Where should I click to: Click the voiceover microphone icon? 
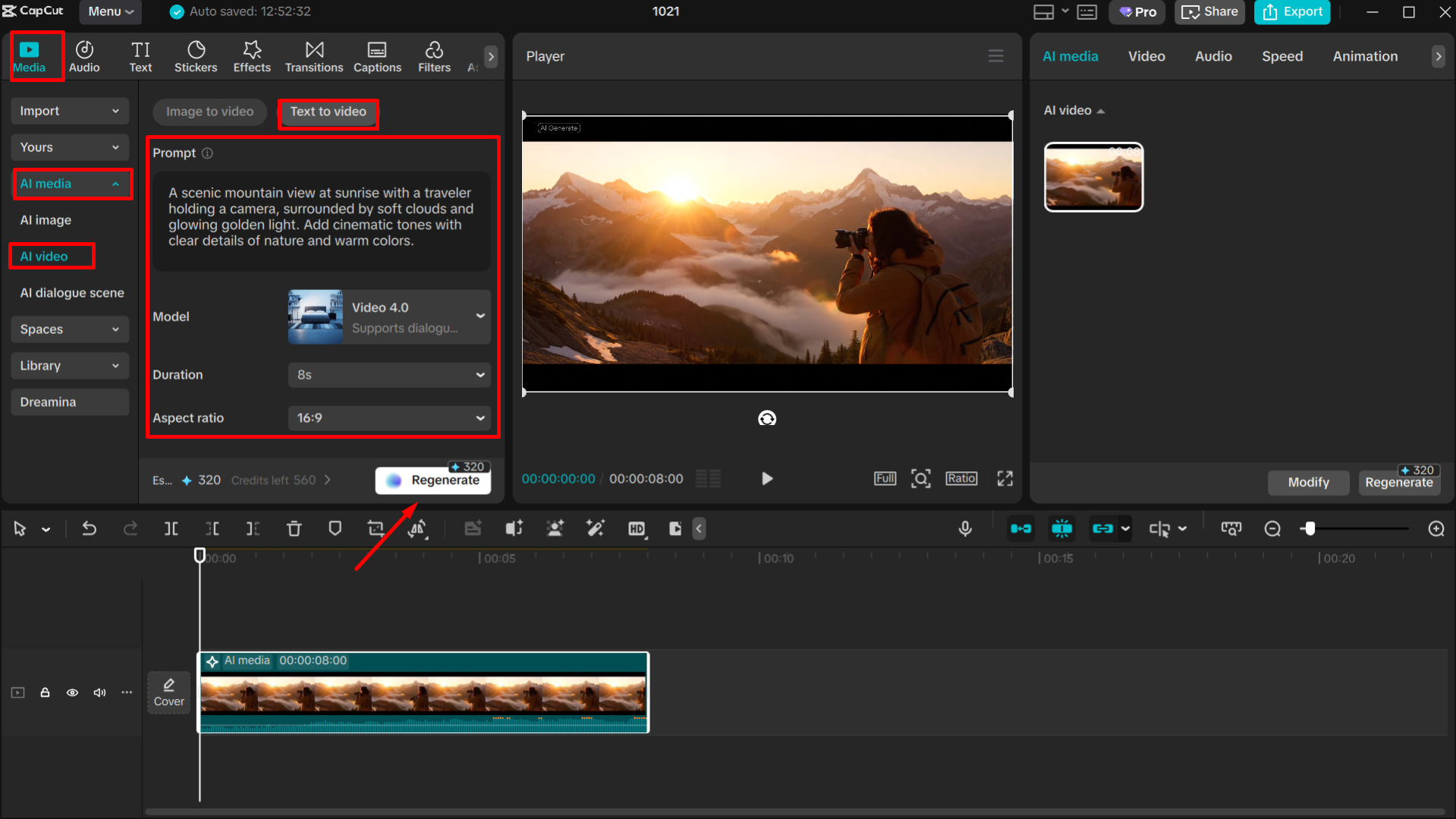(x=964, y=528)
